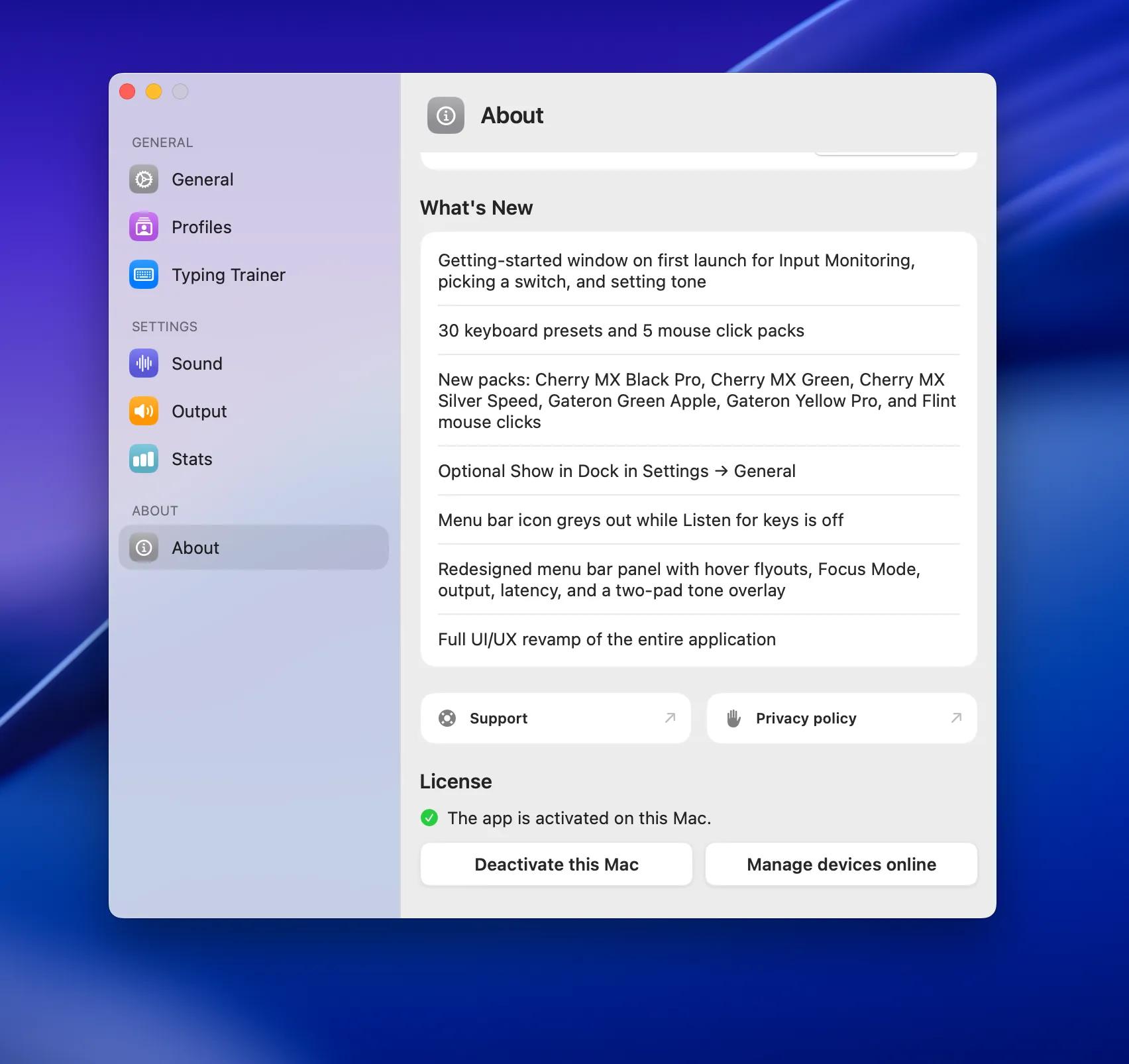Click Manage devices online button

point(841,864)
